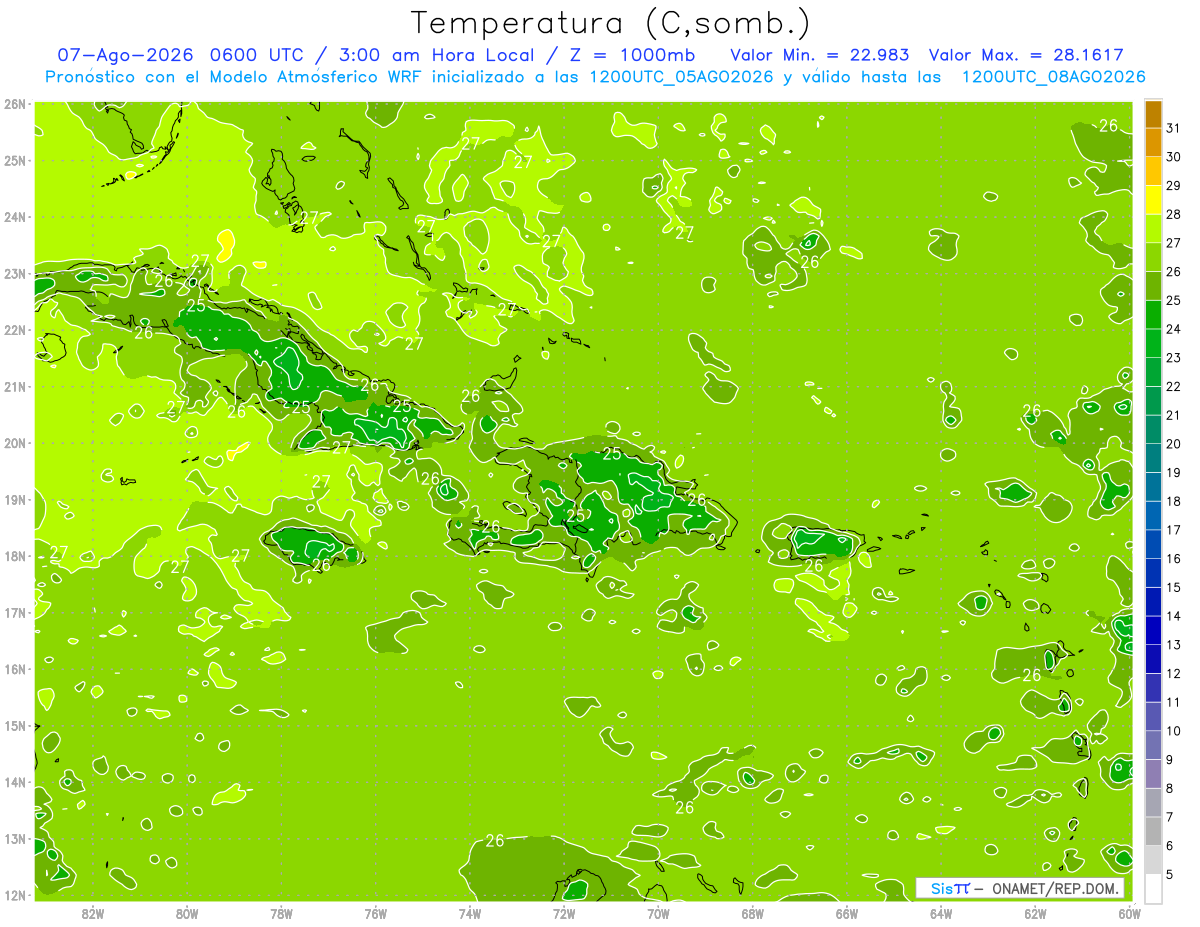Click the "Temperatura (C,somb.)" chart title
Screen dimensions: 1200x927
click(610, 23)
